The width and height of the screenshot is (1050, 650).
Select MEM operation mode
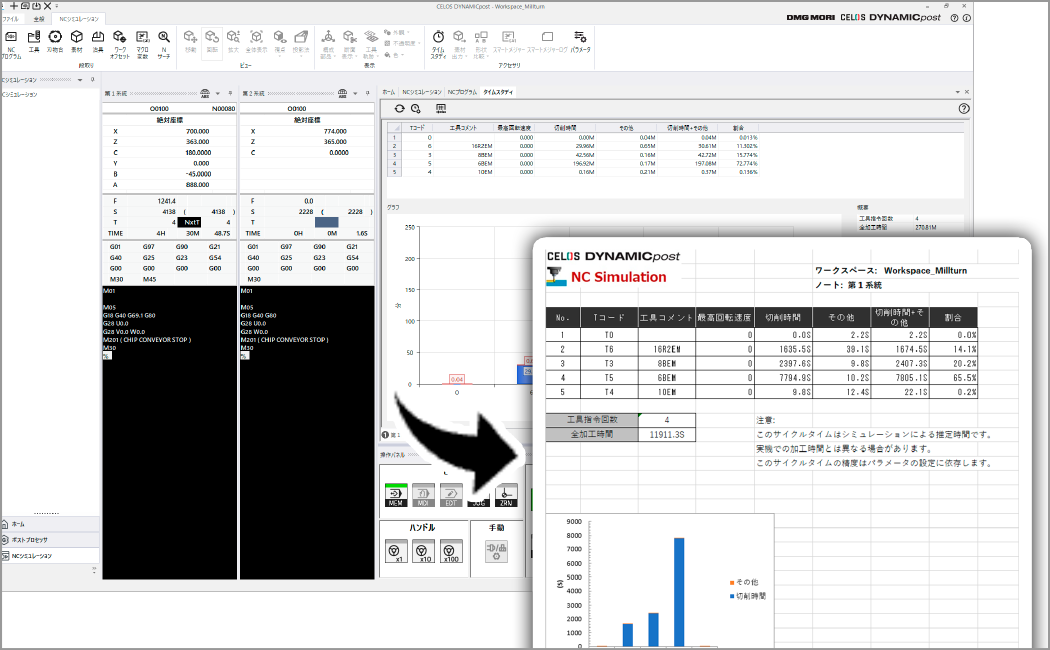coord(396,495)
